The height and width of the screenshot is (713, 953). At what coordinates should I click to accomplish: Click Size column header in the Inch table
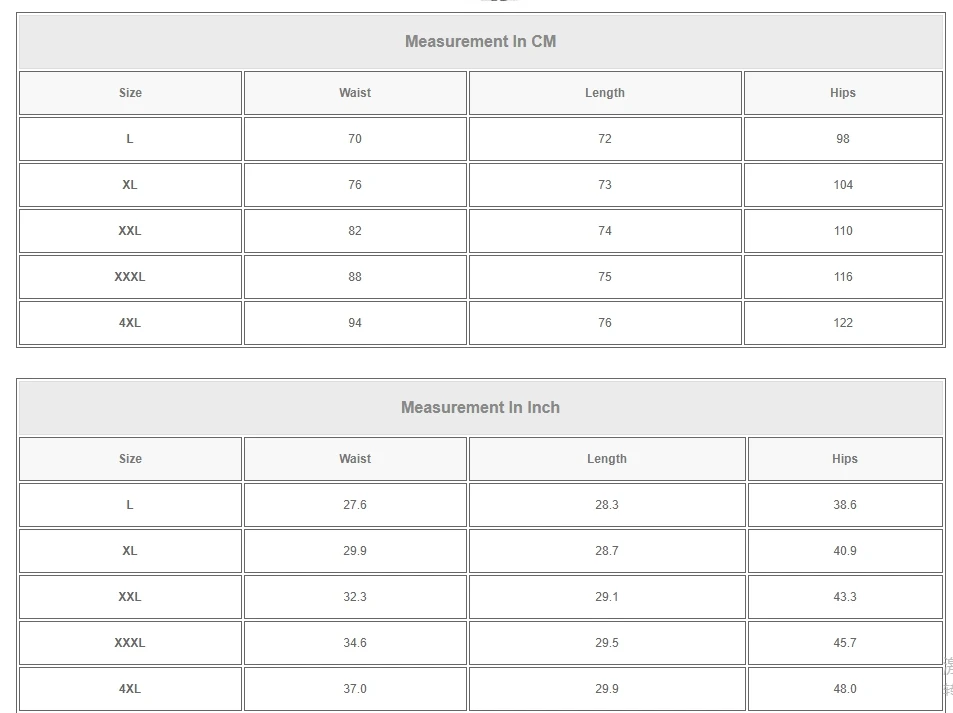coord(130,459)
